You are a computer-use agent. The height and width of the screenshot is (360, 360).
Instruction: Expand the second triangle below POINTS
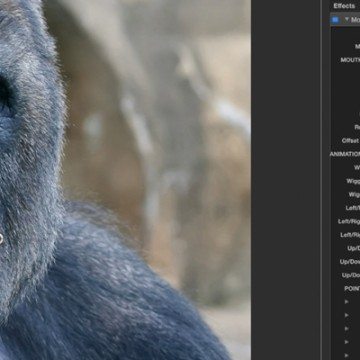point(347,315)
